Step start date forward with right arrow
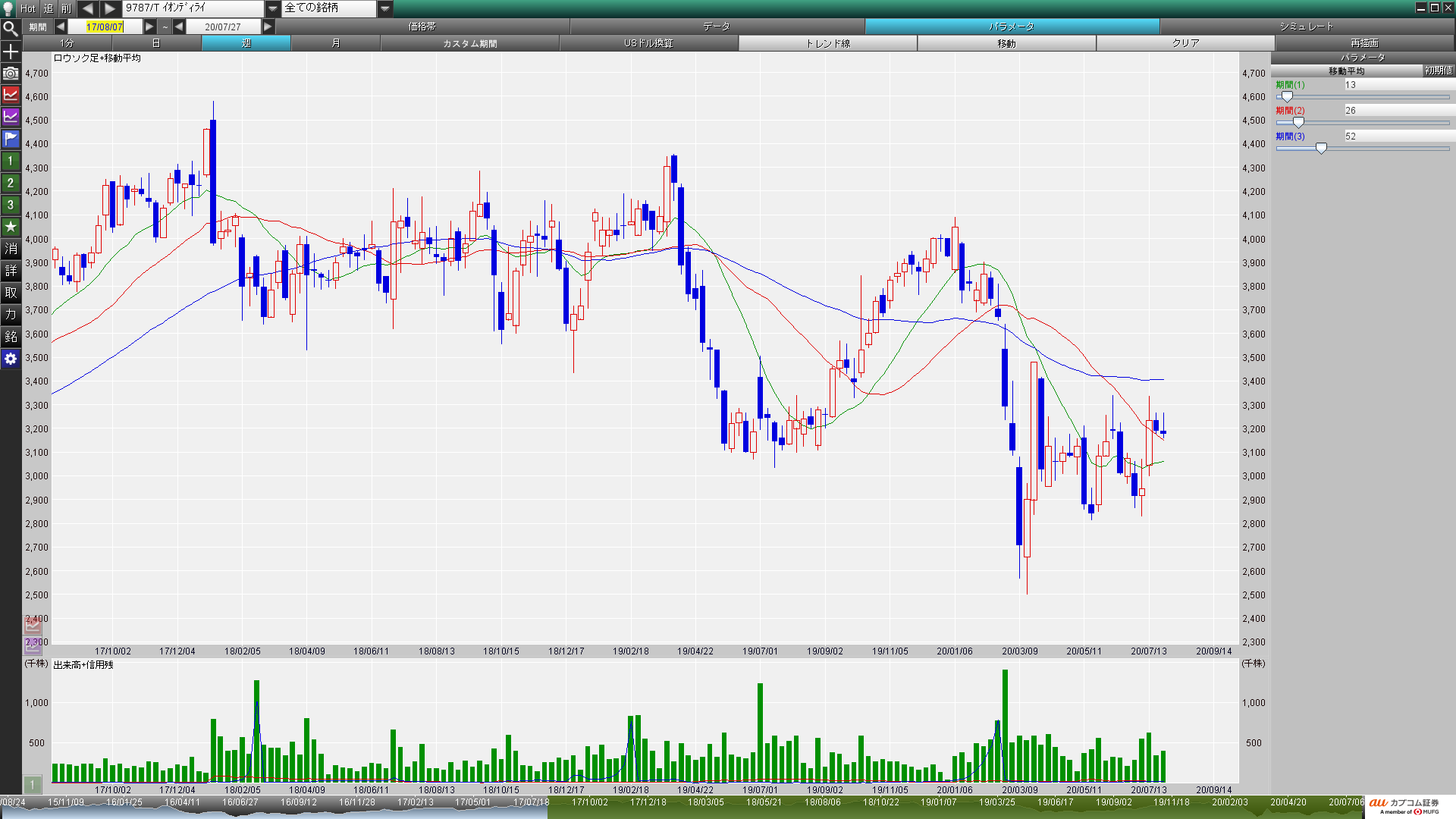Viewport: 1456px width, 819px height. click(150, 27)
